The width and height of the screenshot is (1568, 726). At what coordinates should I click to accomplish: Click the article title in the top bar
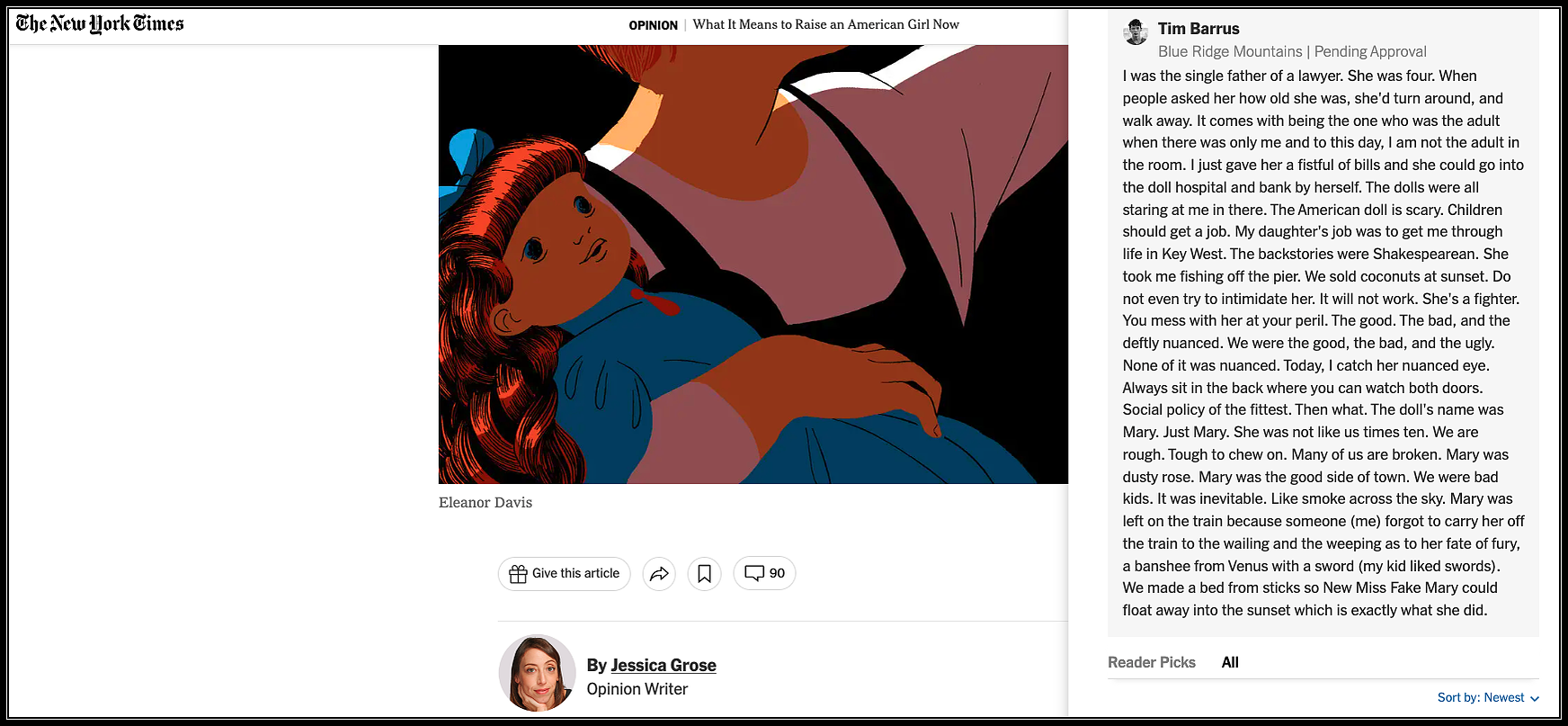coord(825,24)
